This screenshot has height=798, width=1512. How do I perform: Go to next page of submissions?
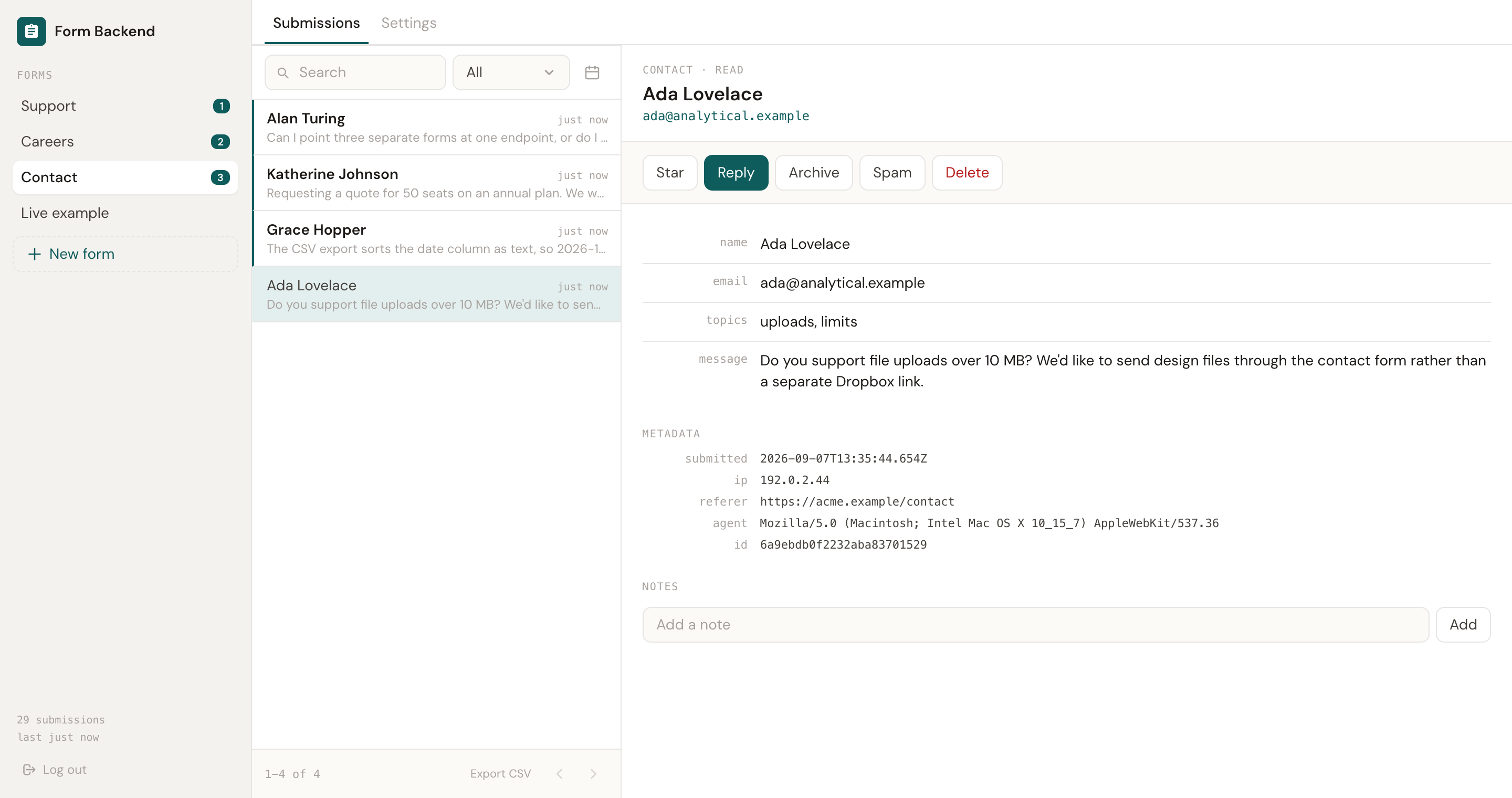point(593,773)
